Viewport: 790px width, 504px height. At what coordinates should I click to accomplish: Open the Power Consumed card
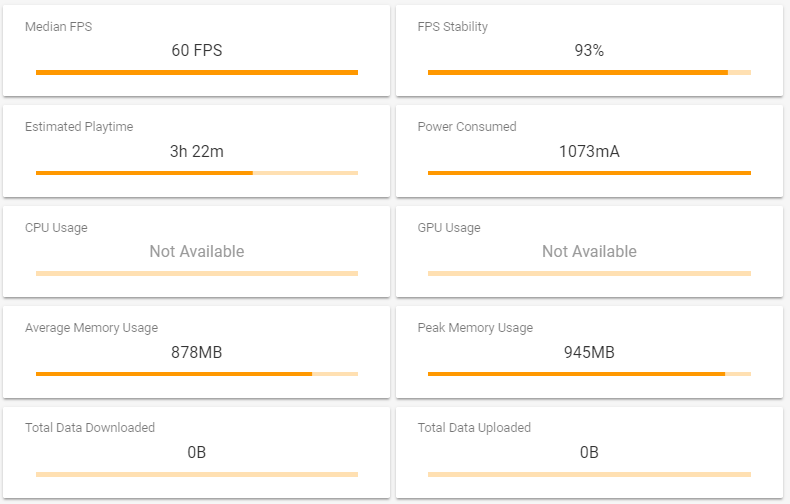pyautogui.click(x=589, y=151)
